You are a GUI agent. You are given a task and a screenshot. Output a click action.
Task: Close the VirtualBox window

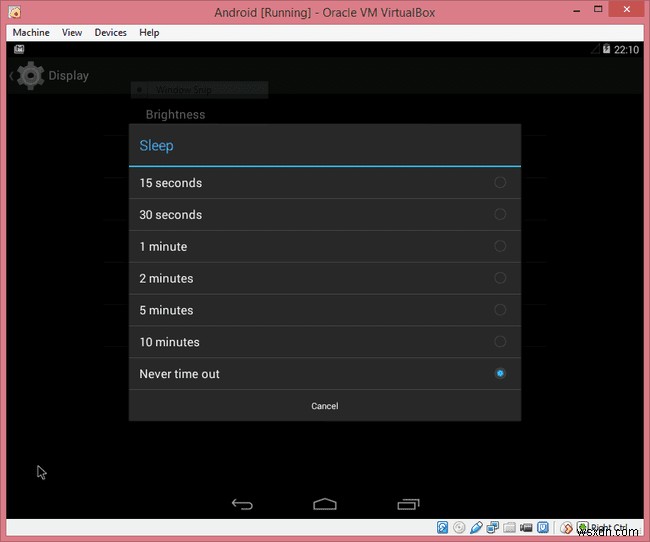626,9
